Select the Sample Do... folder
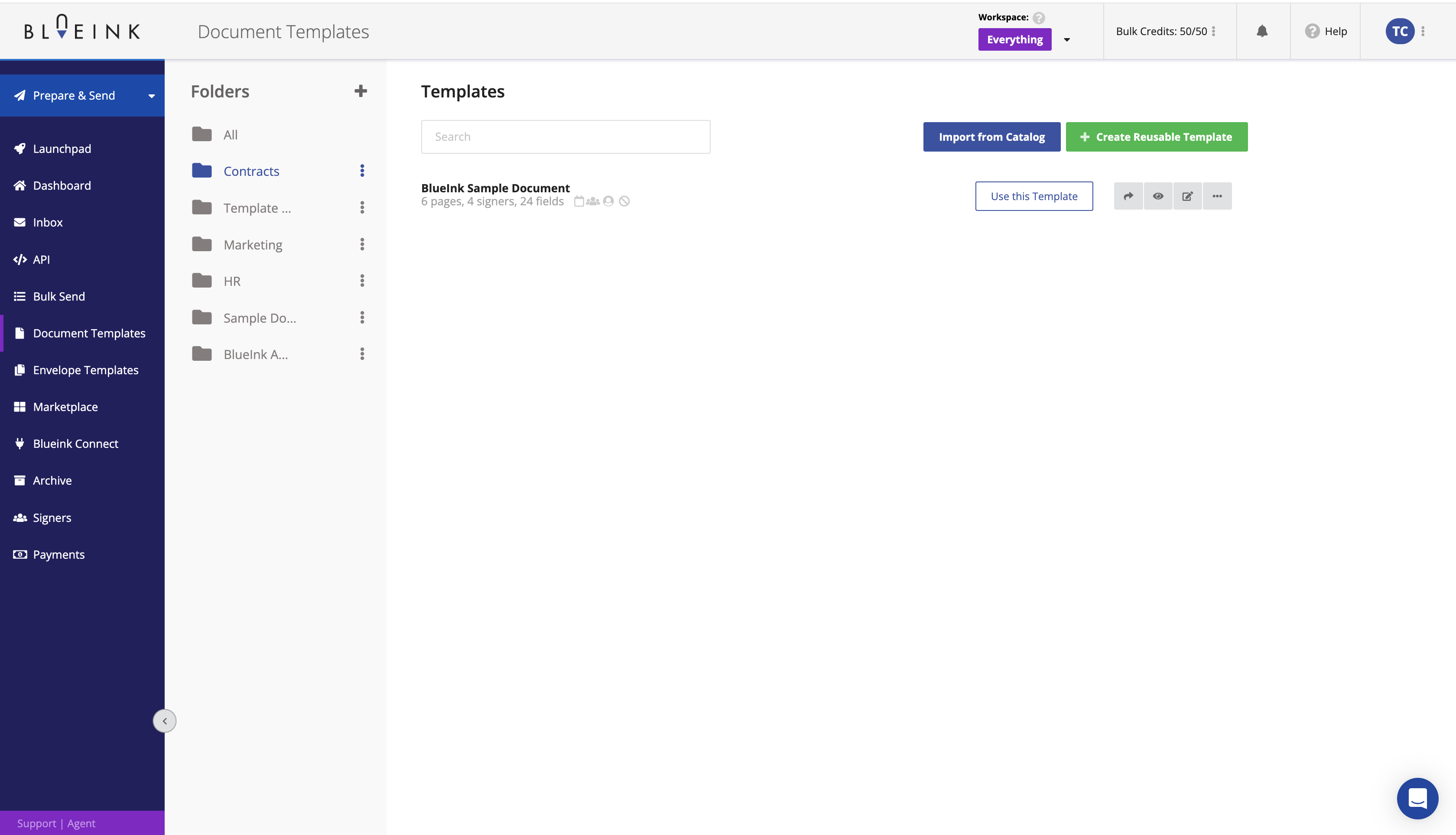The image size is (1456, 835). point(259,318)
